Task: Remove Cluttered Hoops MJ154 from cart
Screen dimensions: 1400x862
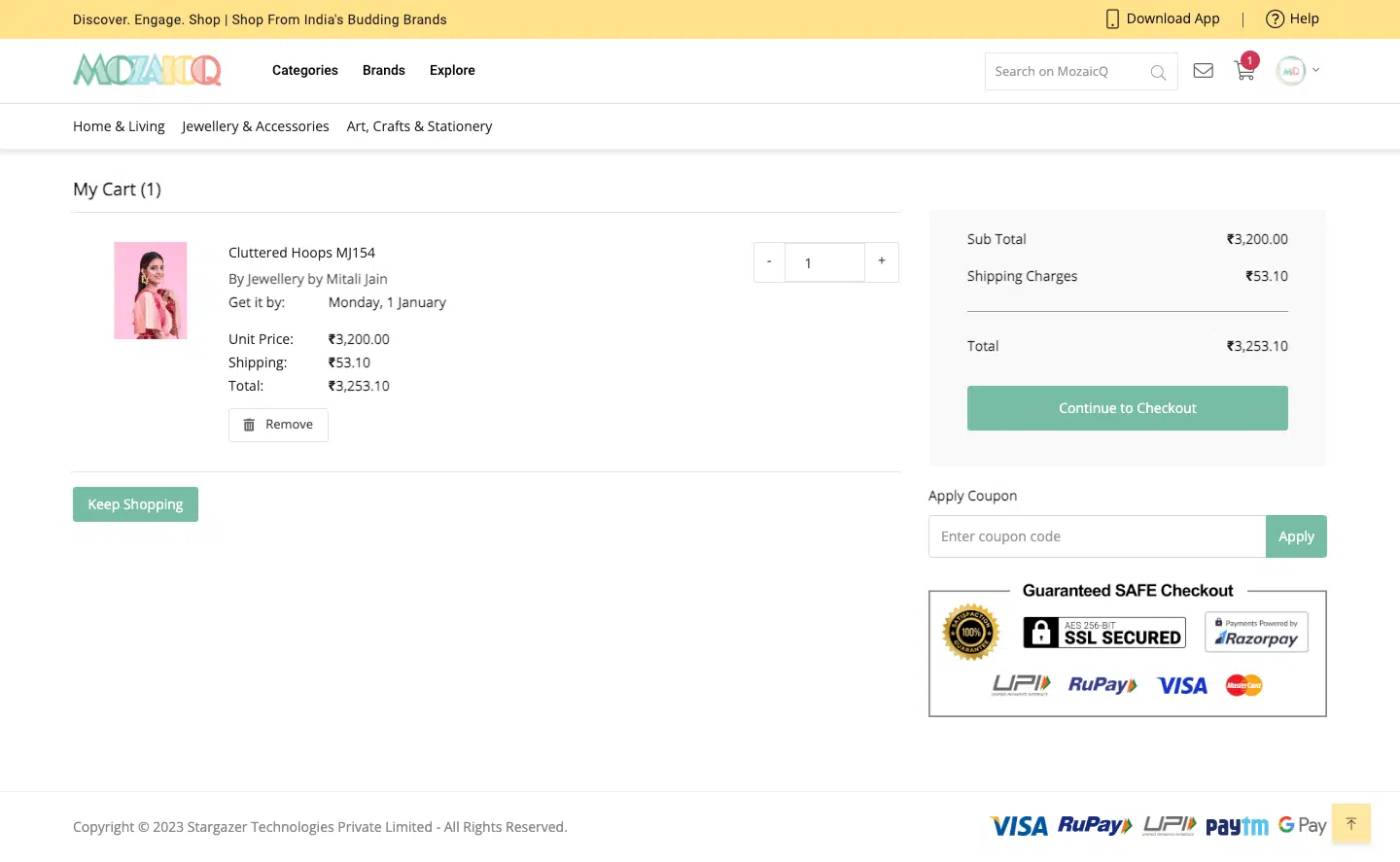Action: pyautogui.click(x=278, y=425)
